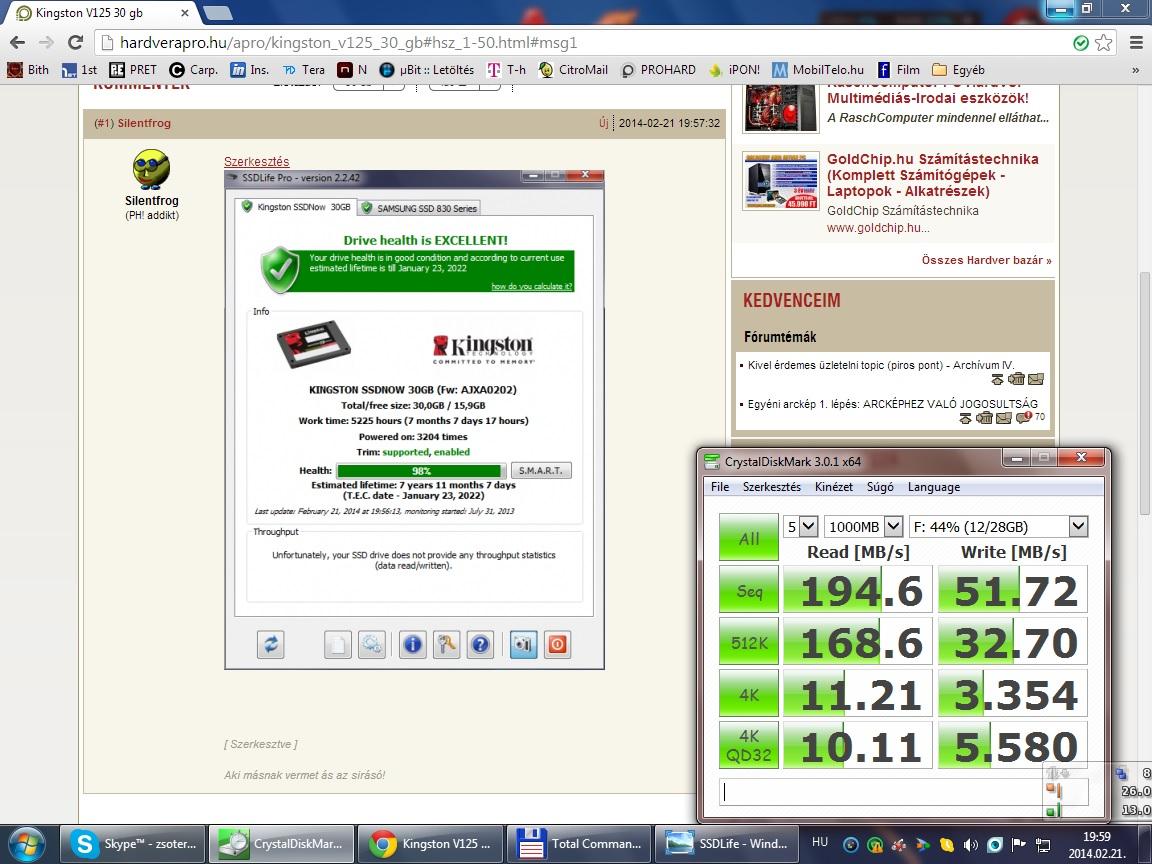Click the green checkmark extension icon in address bar
This screenshot has height=864, width=1152.
tap(1081, 43)
